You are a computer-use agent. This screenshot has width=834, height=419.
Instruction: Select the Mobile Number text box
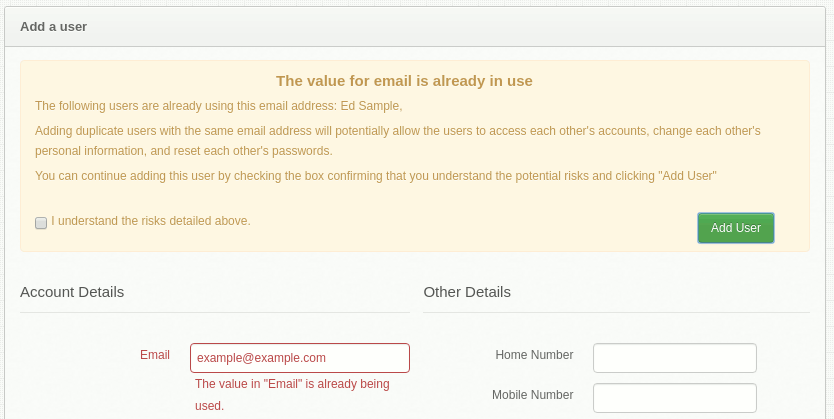[674, 398]
